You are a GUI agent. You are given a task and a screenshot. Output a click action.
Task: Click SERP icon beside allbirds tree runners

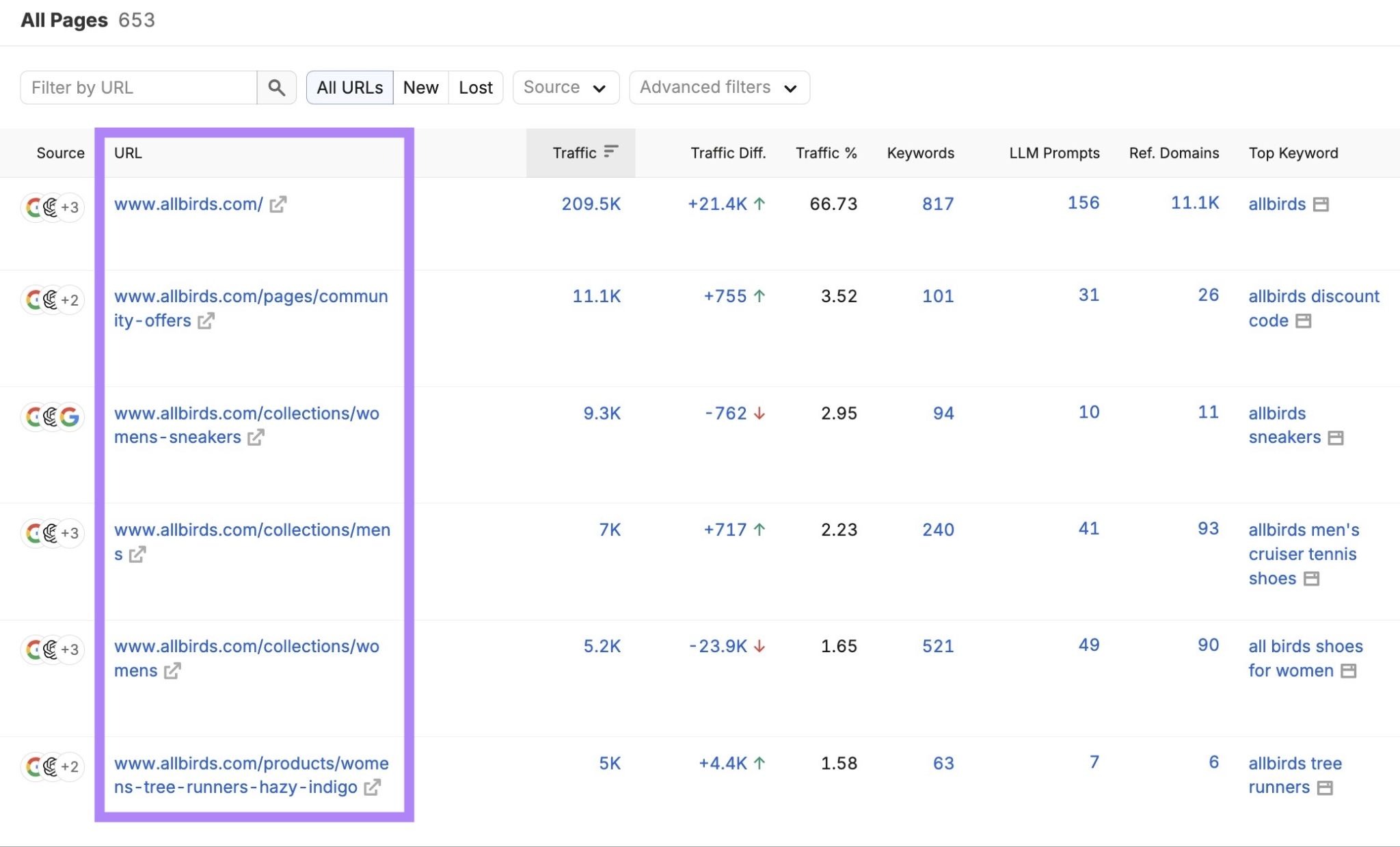(x=1325, y=788)
